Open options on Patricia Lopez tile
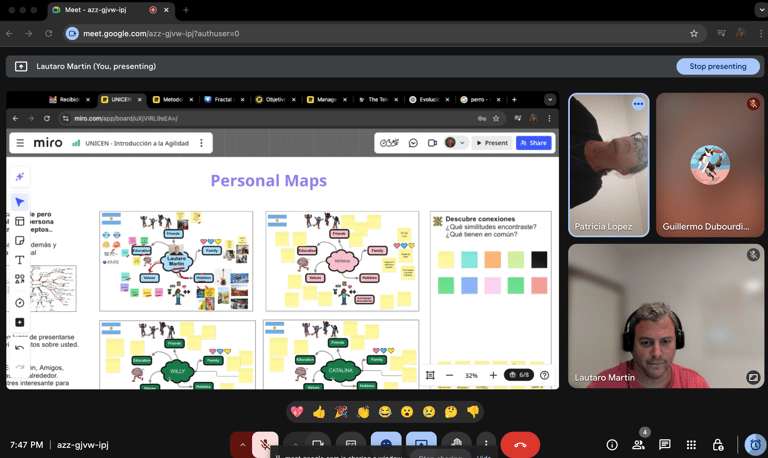The width and height of the screenshot is (768, 458). [x=638, y=104]
